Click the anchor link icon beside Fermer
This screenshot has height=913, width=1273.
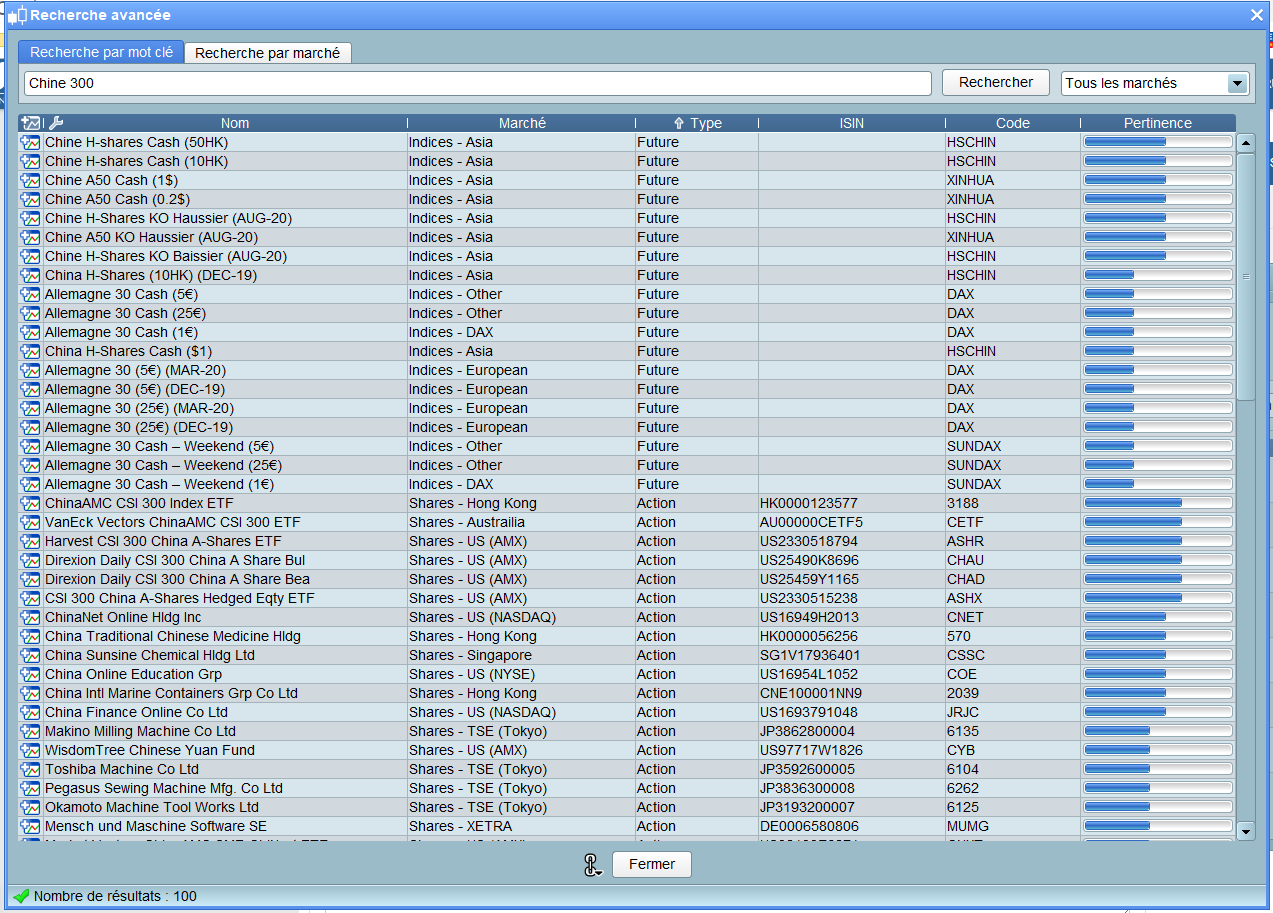pos(592,866)
